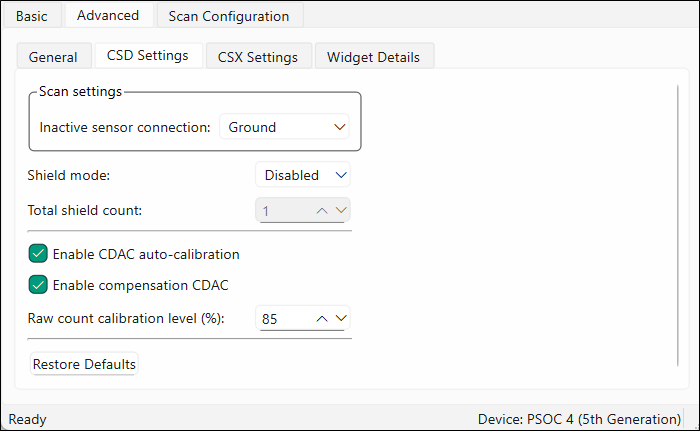Uncheck Enable compensation CDAC

[x=39, y=285]
